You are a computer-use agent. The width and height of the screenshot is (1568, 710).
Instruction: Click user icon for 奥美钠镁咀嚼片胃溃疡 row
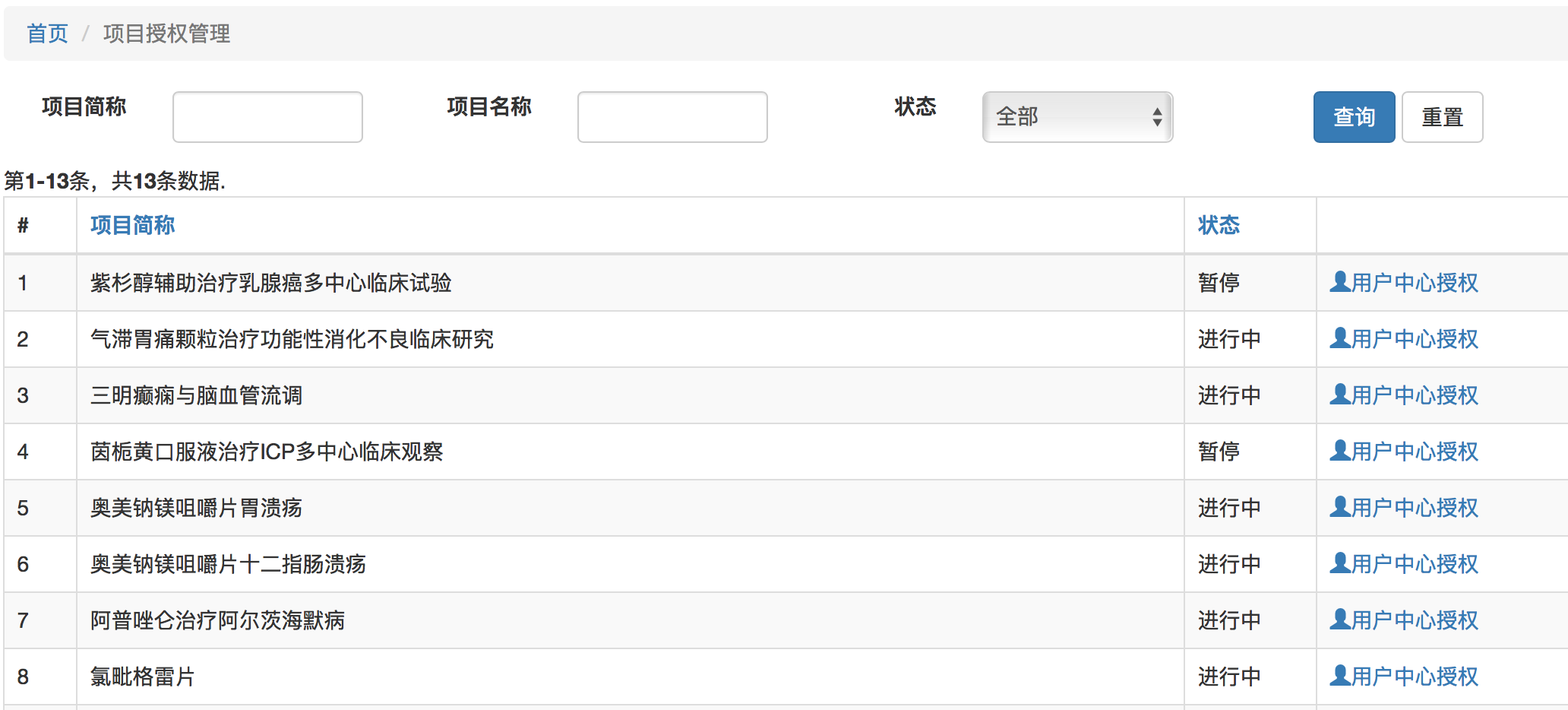(x=1339, y=507)
